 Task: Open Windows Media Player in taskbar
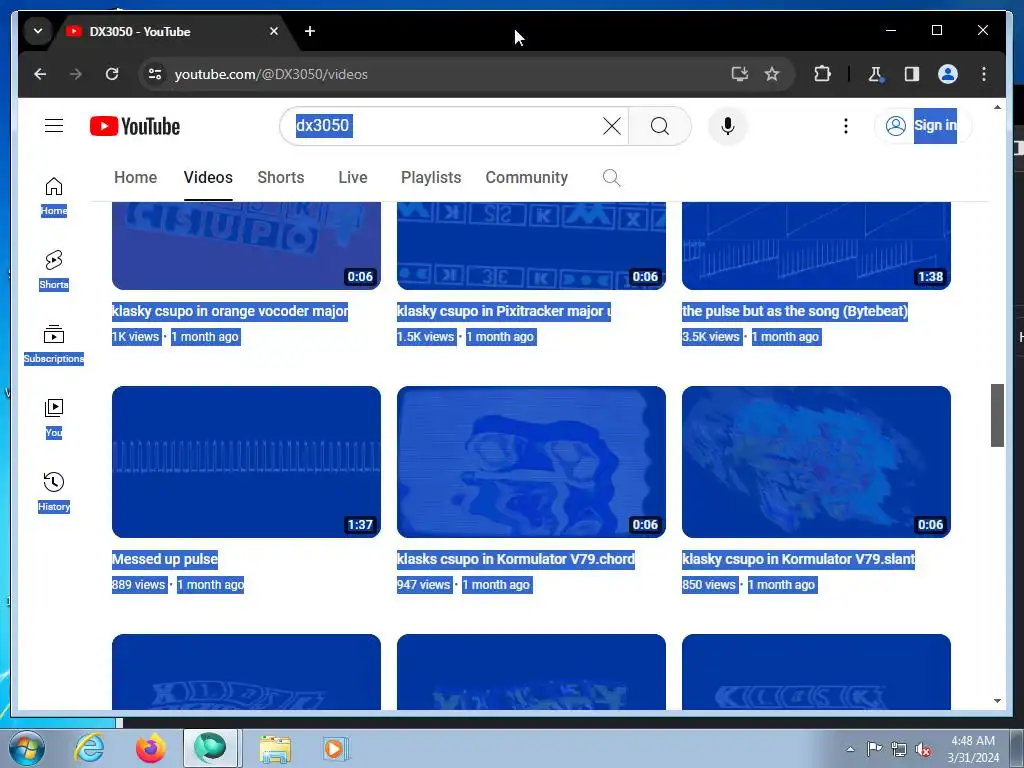click(336, 748)
